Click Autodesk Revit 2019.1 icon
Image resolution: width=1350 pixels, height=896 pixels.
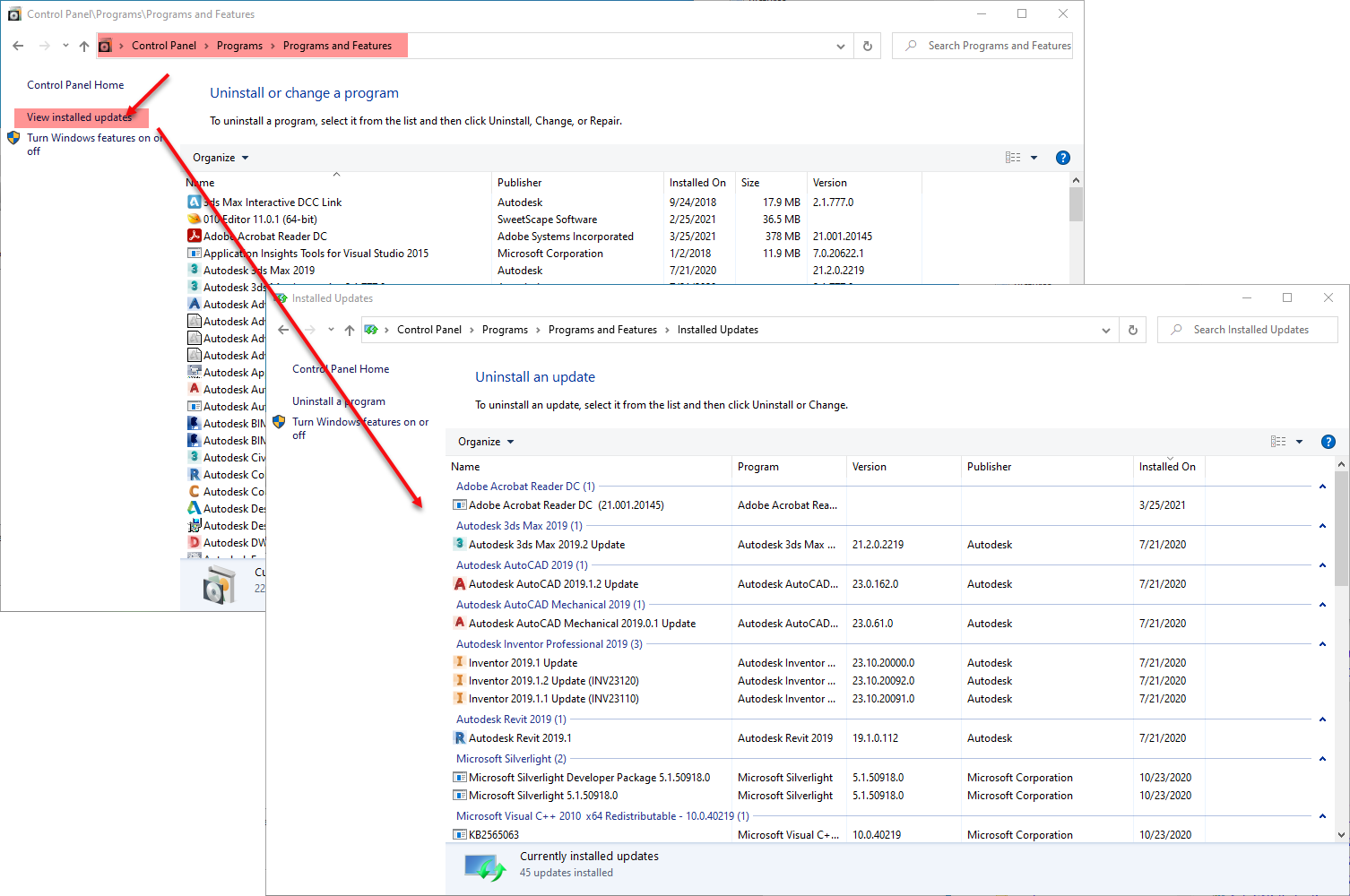[460, 737]
